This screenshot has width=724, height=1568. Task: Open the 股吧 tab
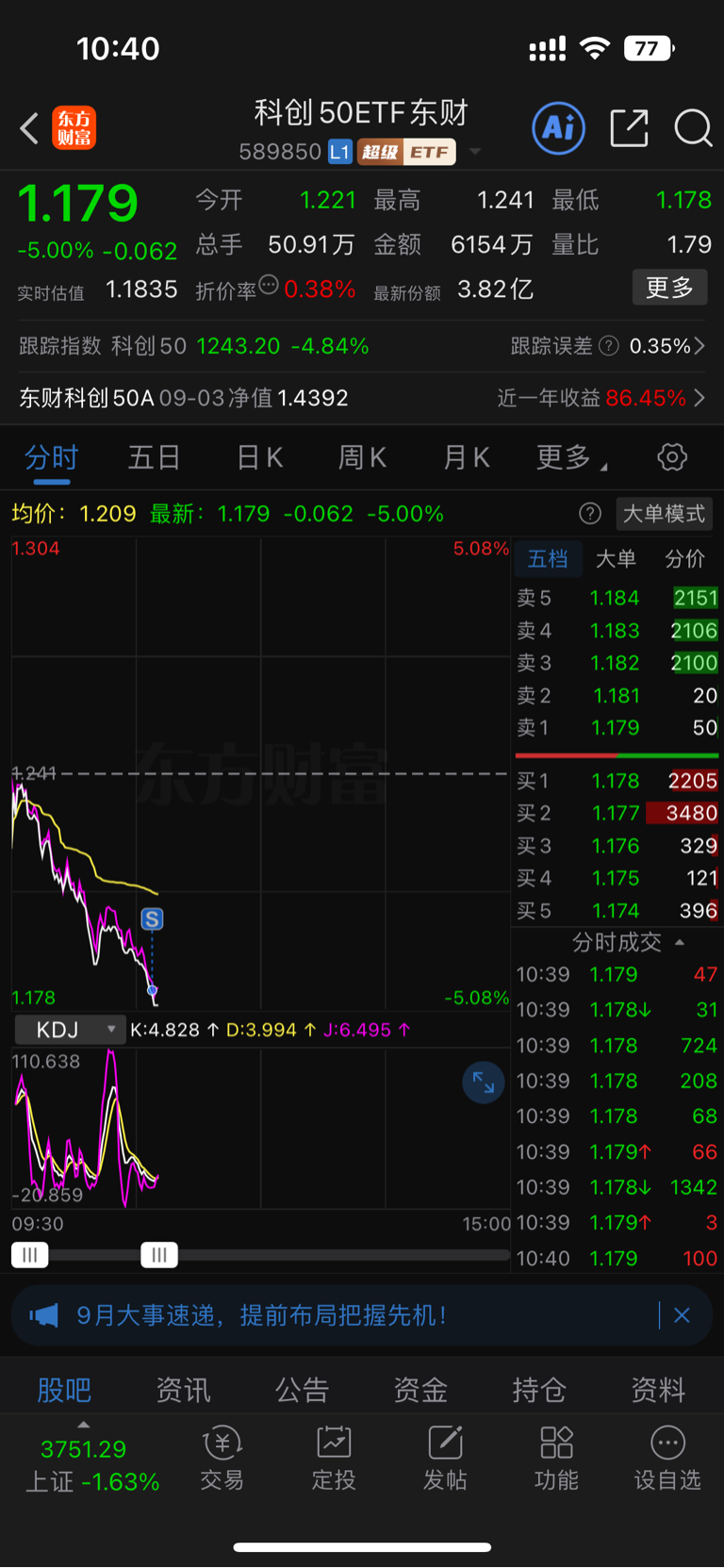[x=64, y=1389]
